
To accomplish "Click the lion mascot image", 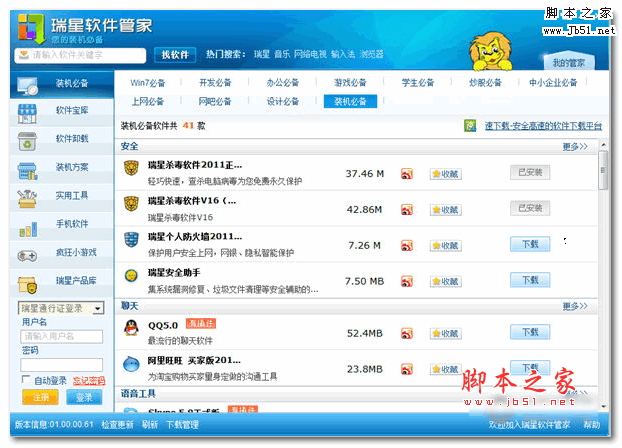I will point(490,52).
